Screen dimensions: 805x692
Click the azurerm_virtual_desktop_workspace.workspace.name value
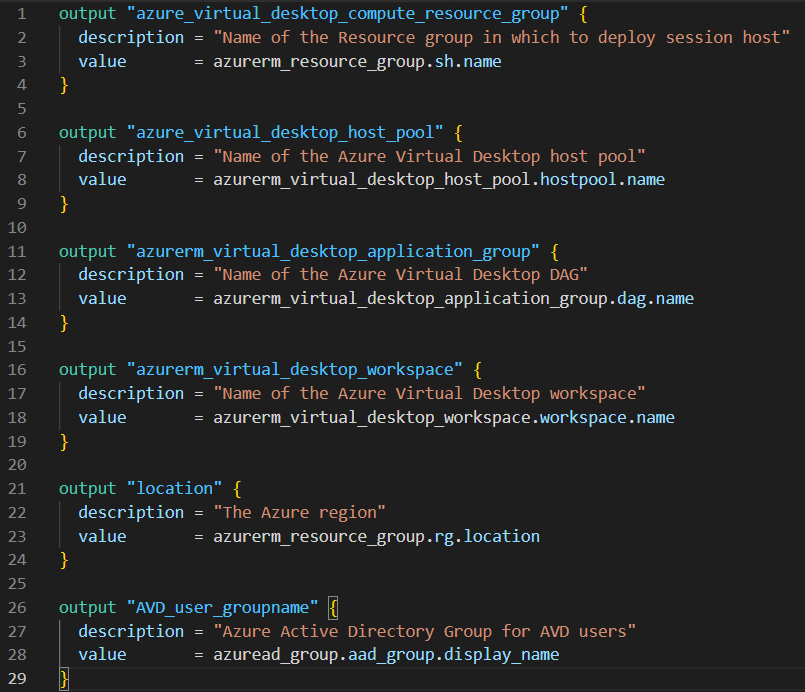point(444,417)
